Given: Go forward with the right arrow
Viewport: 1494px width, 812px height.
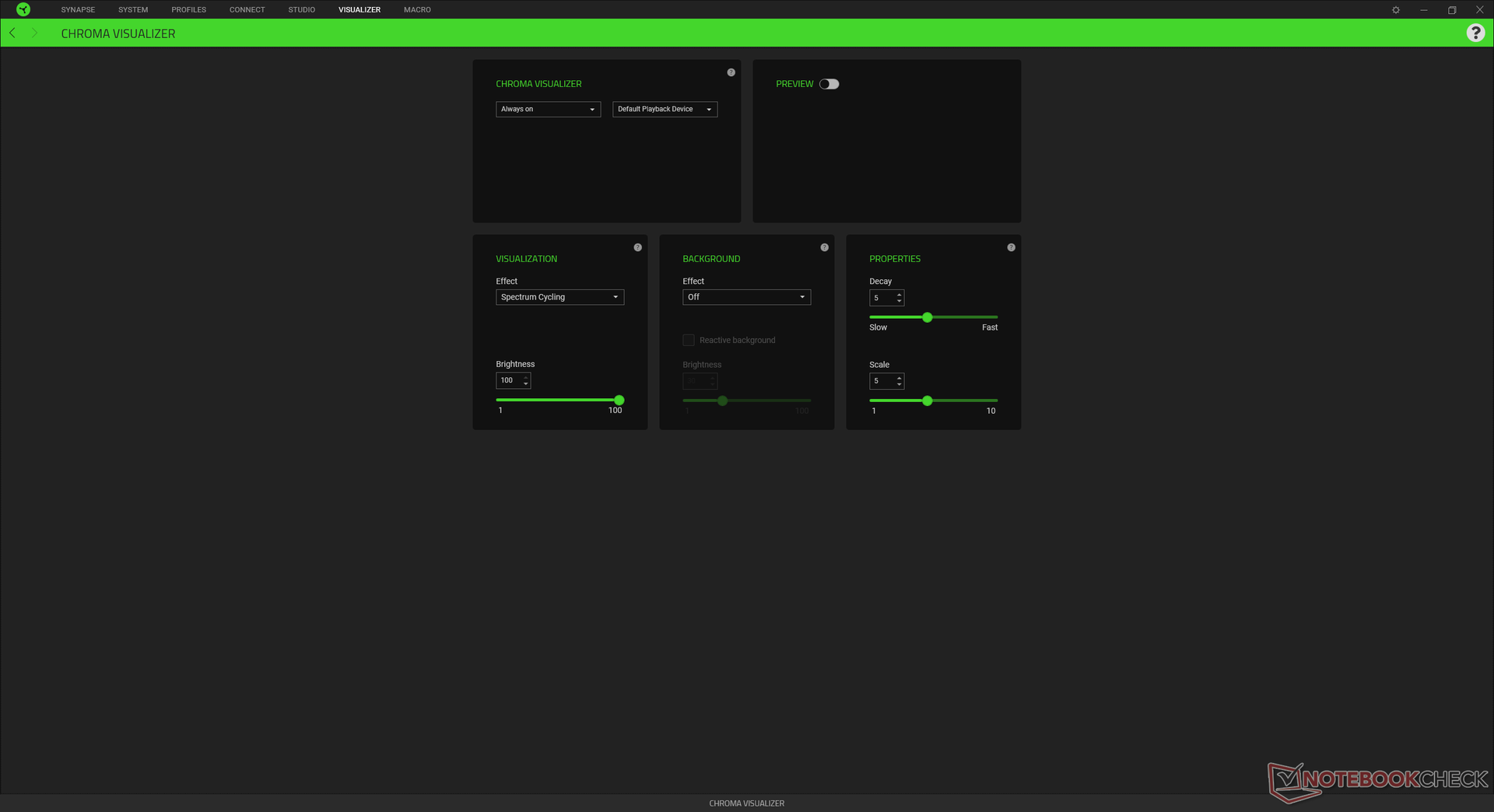Looking at the screenshot, I should (34, 33).
